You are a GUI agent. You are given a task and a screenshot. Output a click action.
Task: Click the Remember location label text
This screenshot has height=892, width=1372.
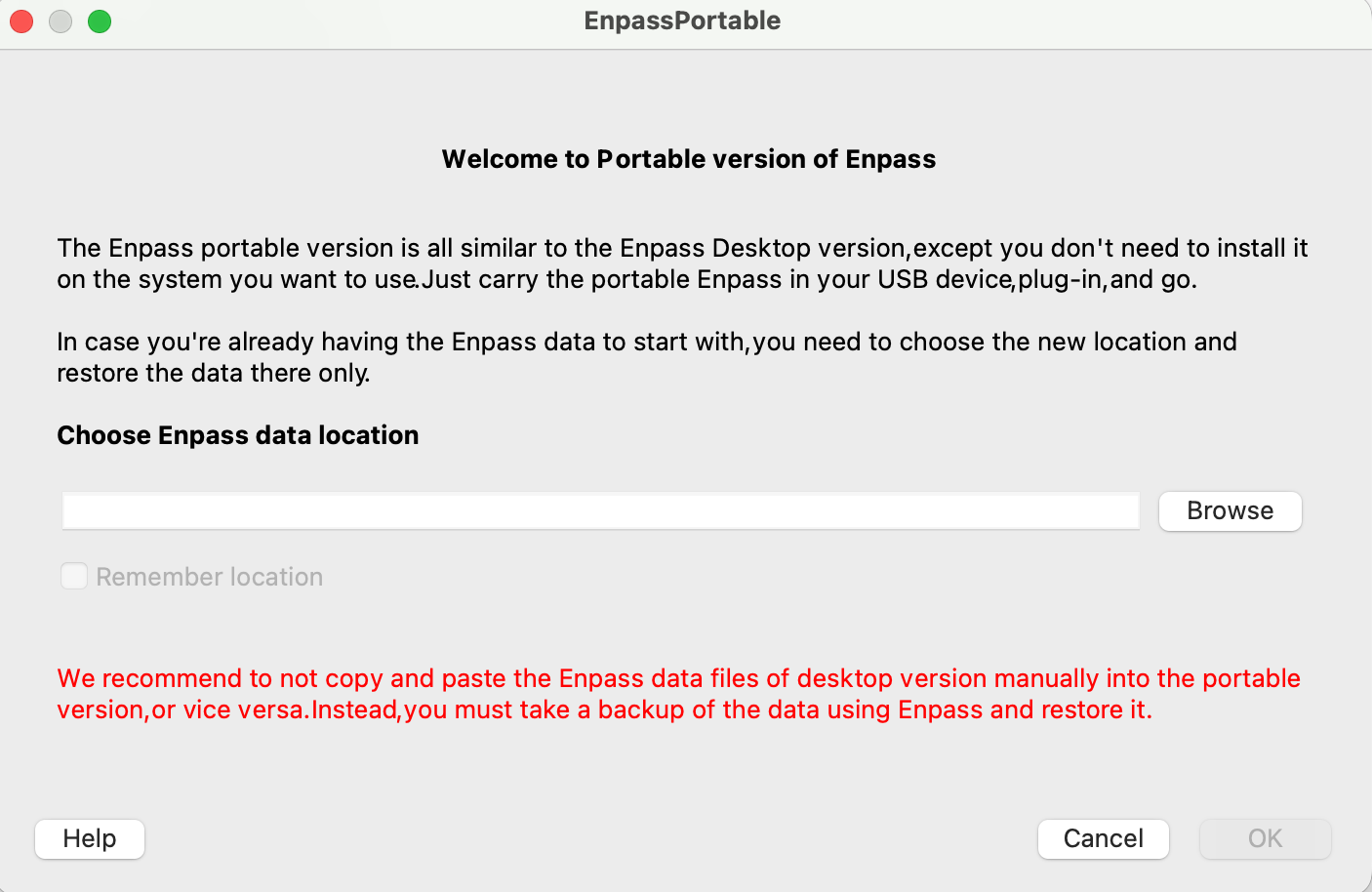tap(209, 577)
